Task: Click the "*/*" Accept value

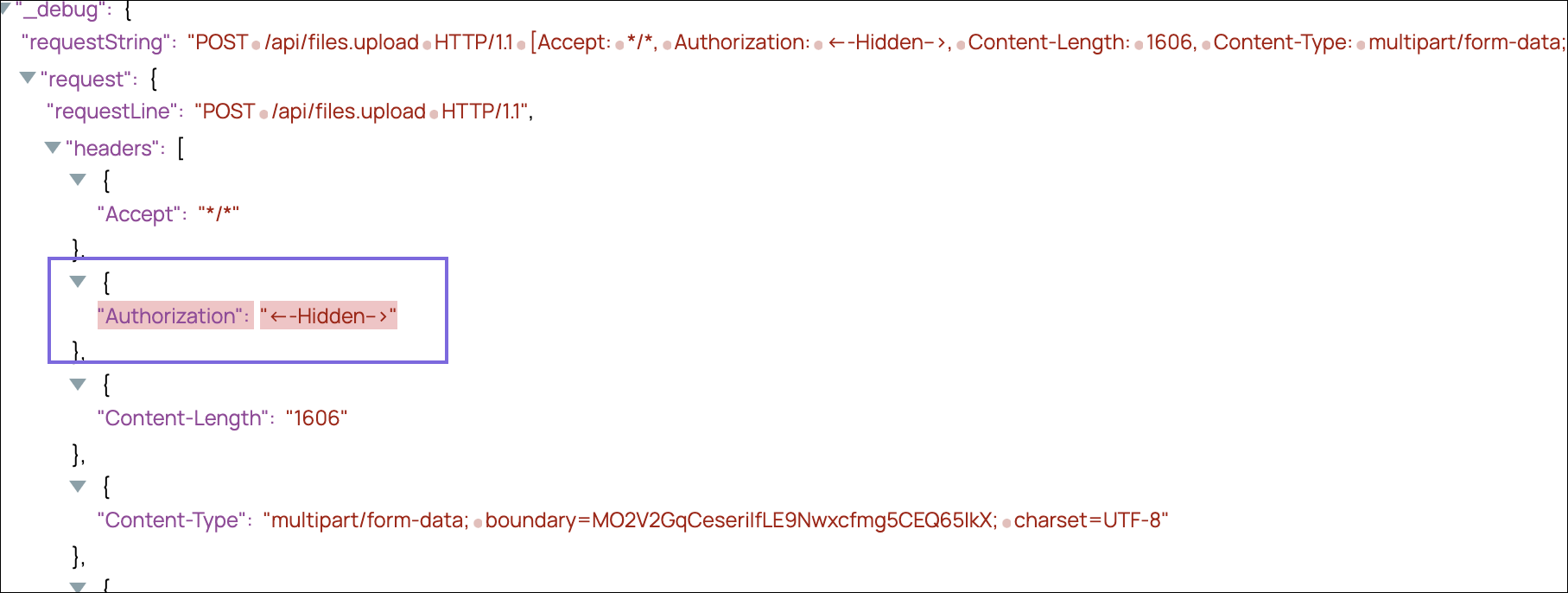Action: [x=219, y=214]
